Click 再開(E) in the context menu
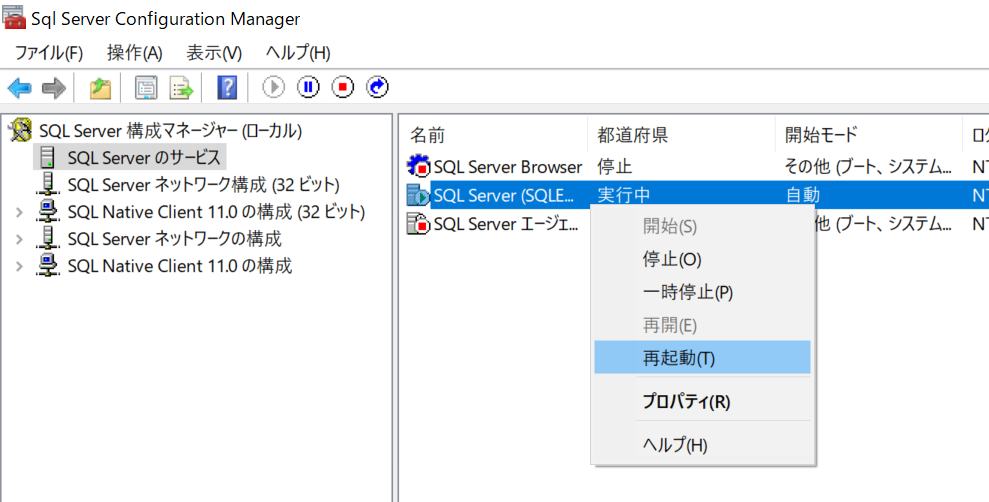 pyautogui.click(x=703, y=325)
